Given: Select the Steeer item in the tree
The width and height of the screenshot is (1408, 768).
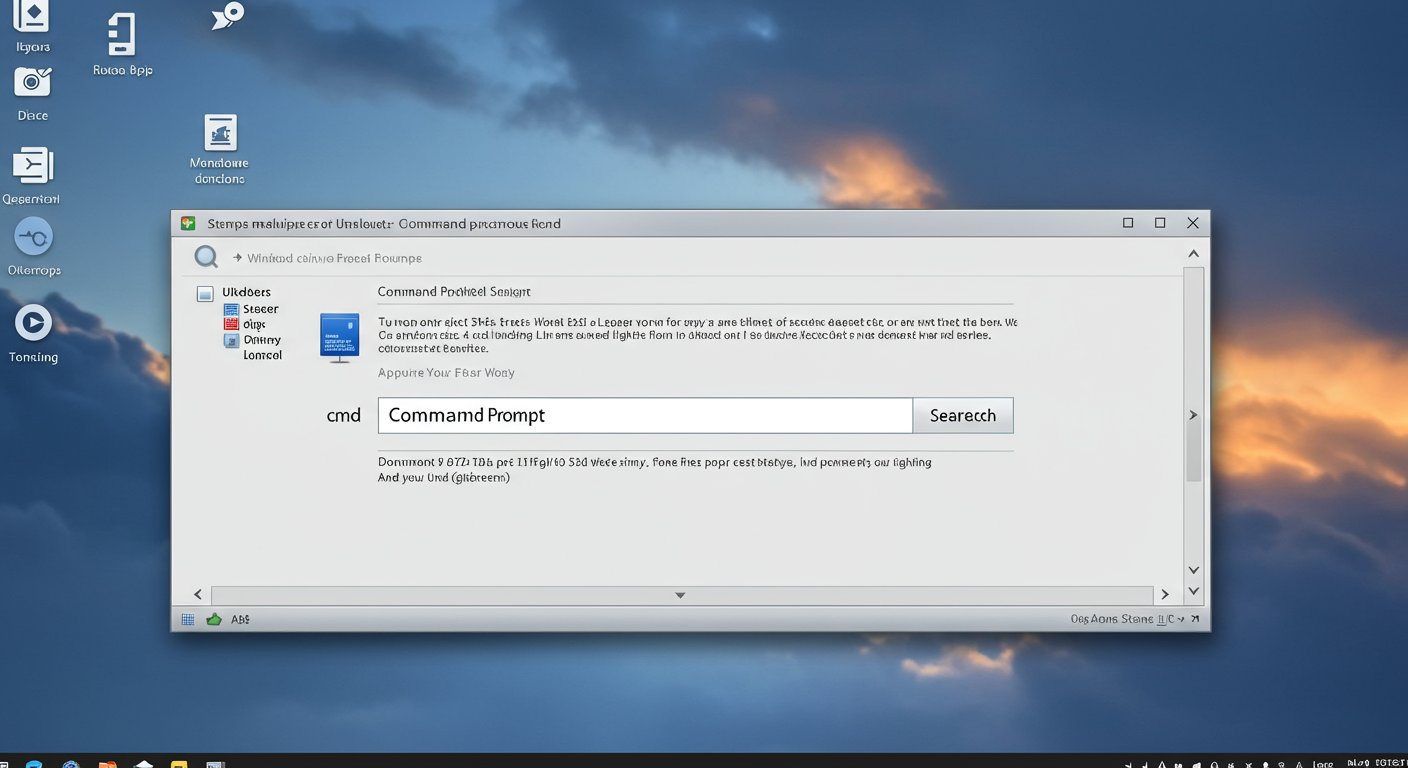Looking at the screenshot, I should pyautogui.click(x=260, y=309).
